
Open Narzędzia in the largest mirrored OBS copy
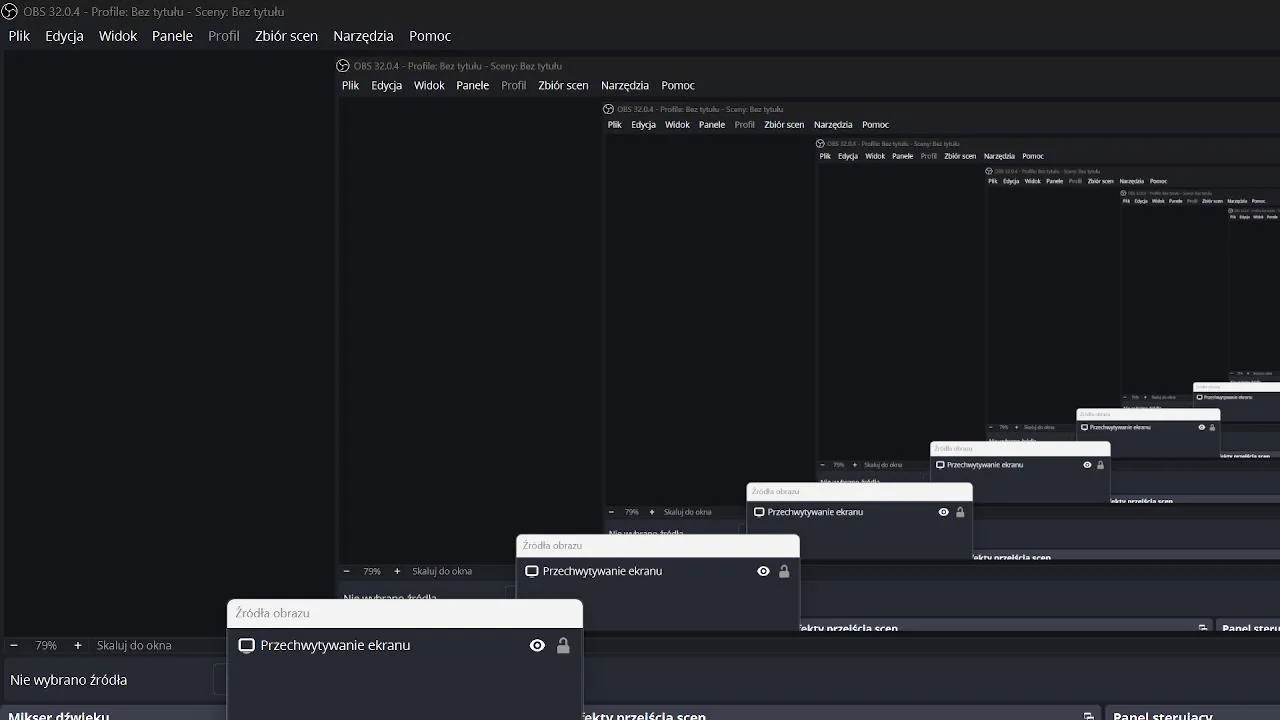625,85
